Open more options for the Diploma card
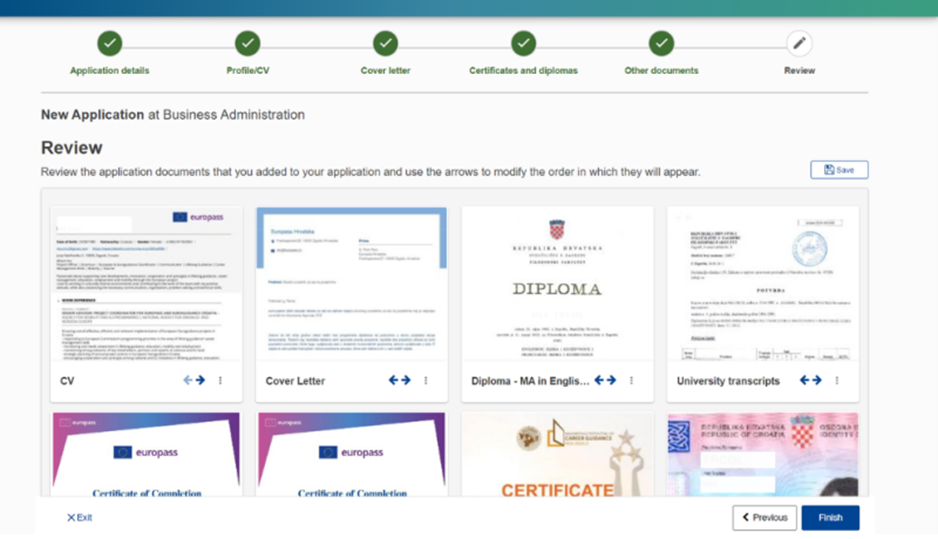This screenshot has width=938, height=539. (x=631, y=380)
